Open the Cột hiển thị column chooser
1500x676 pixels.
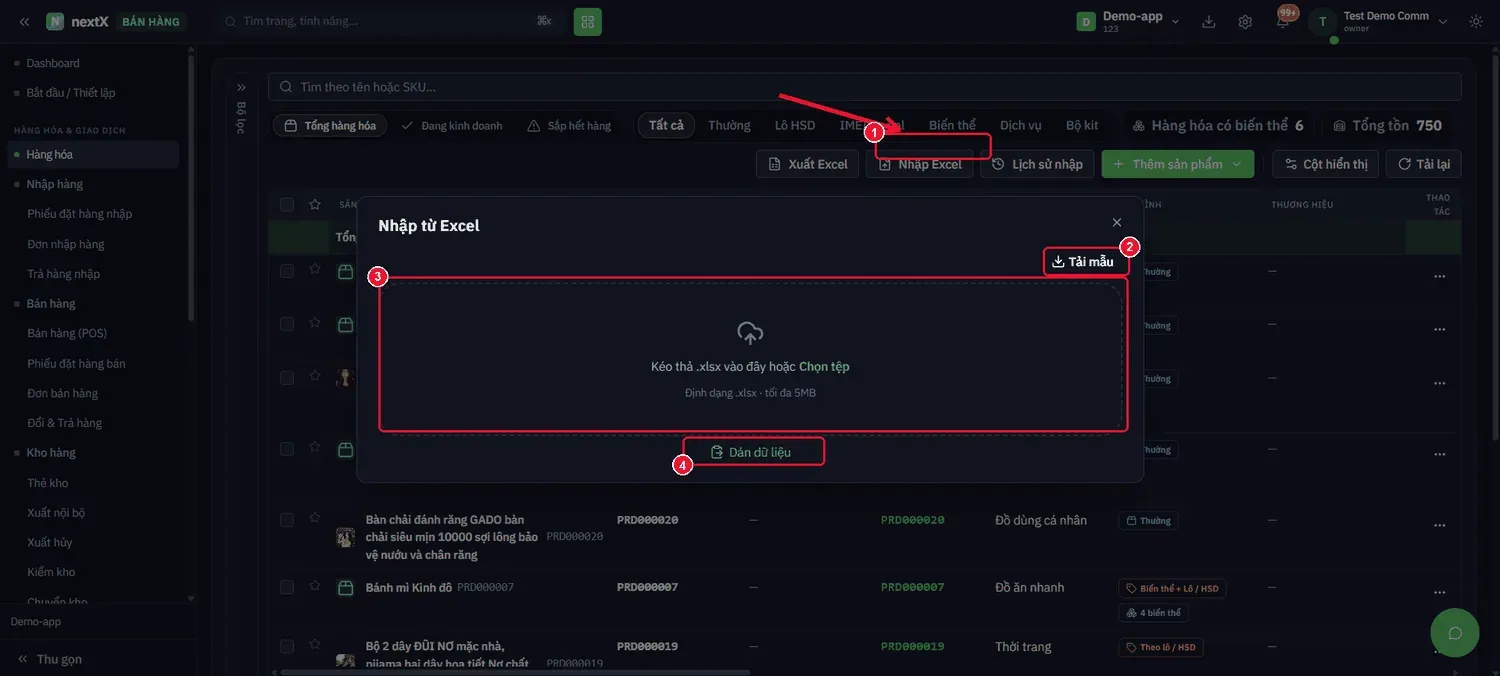1326,164
